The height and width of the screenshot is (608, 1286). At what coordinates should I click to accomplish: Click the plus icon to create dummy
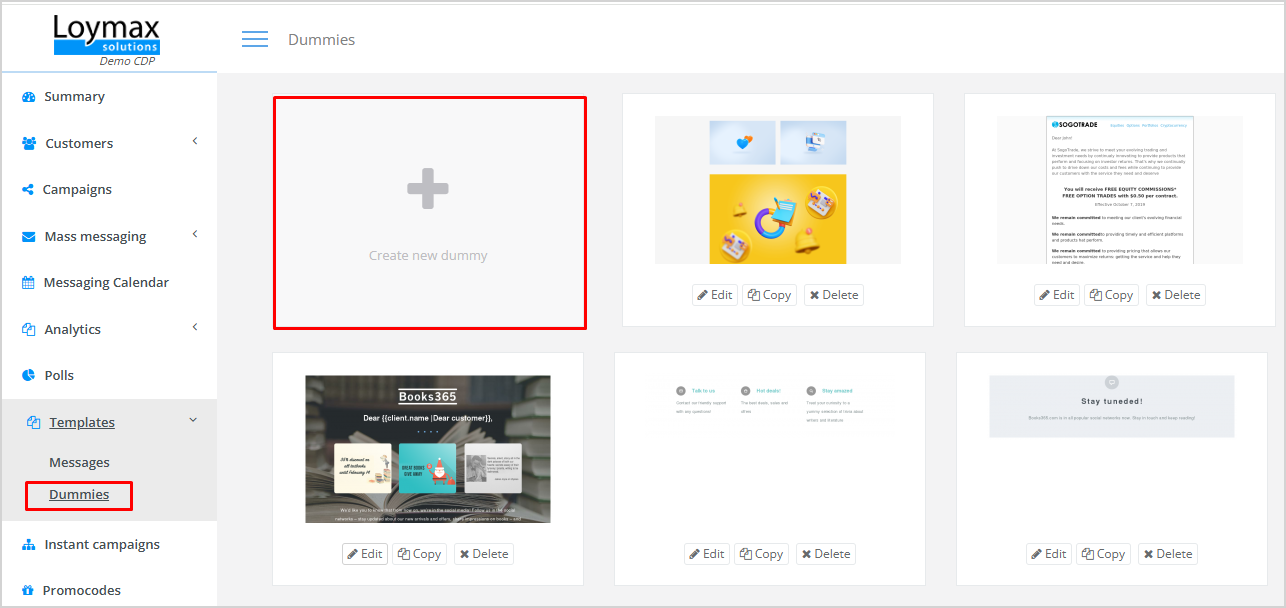[x=428, y=189]
